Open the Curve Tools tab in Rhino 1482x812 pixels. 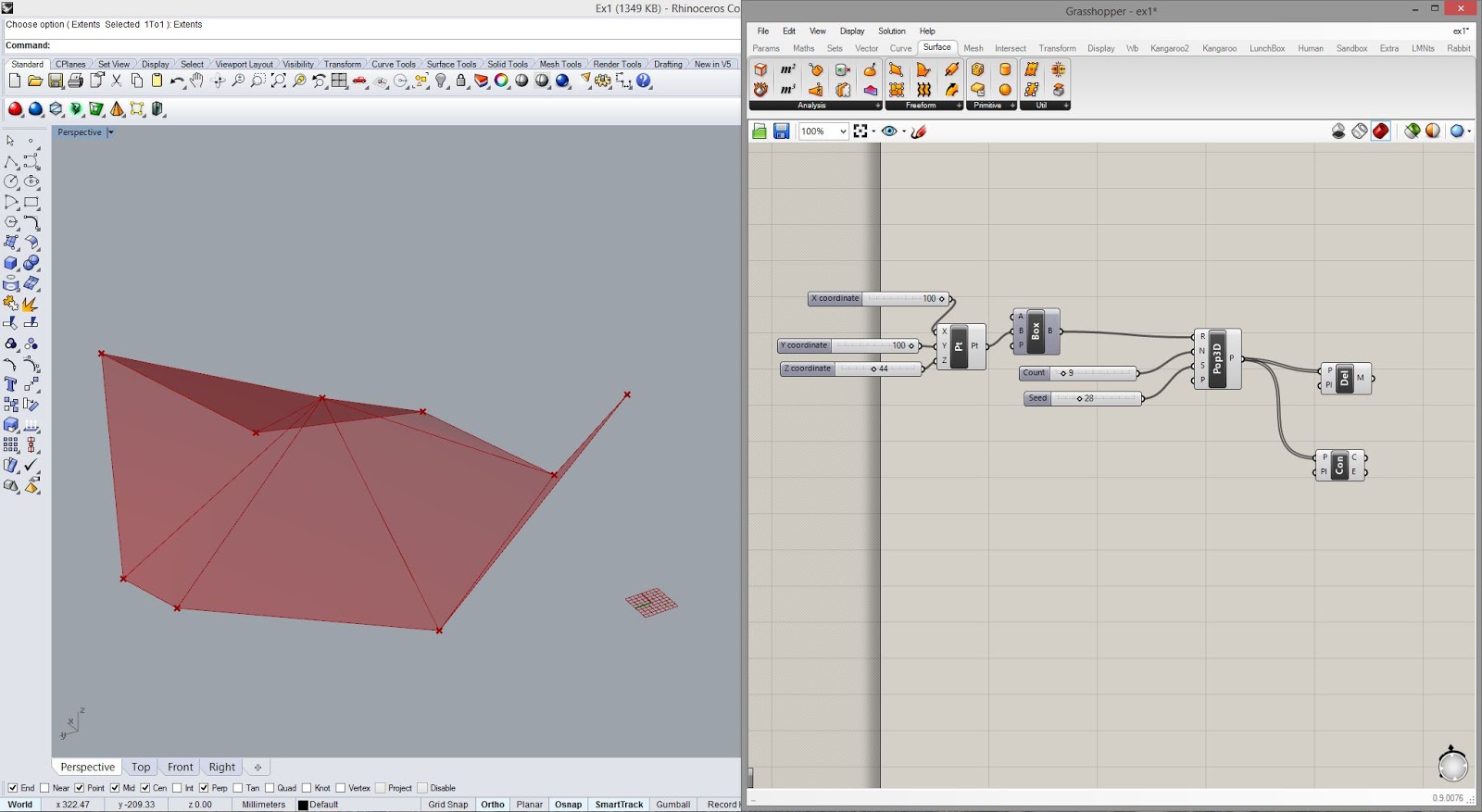point(394,64)
